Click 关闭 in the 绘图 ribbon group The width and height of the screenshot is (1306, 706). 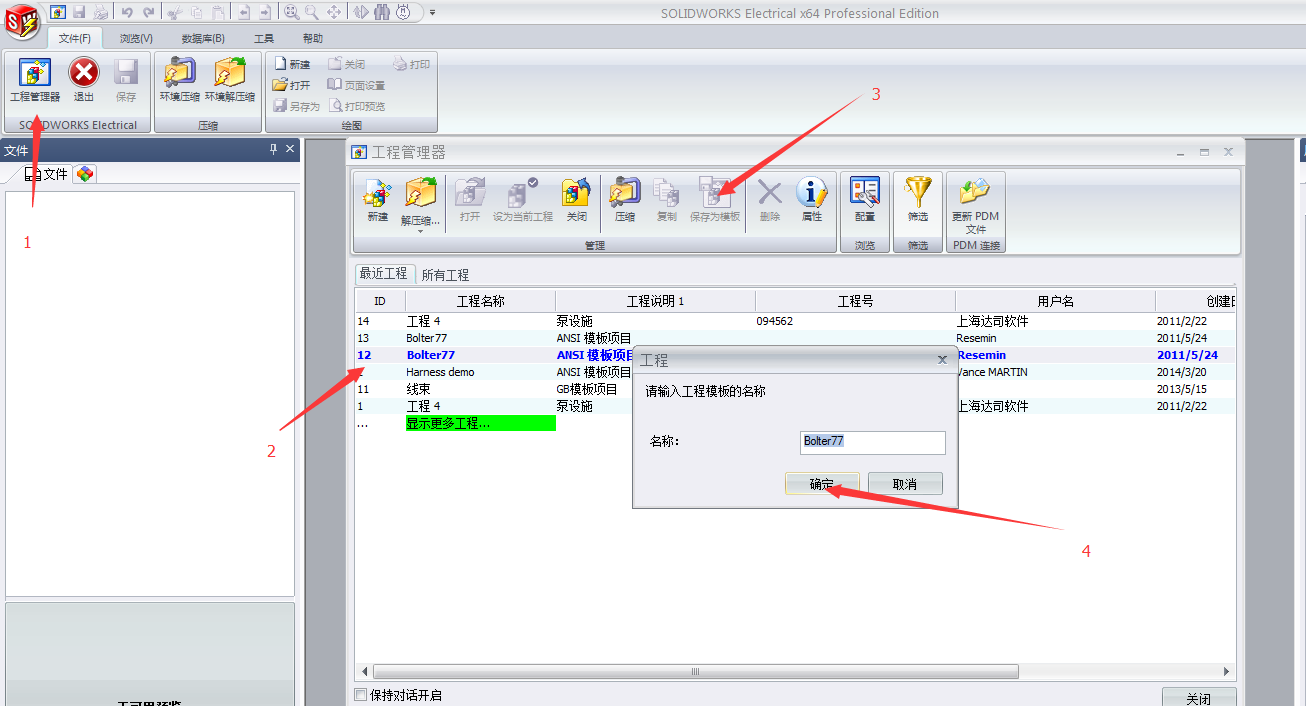pyautogui.click(x=347, y=64)
